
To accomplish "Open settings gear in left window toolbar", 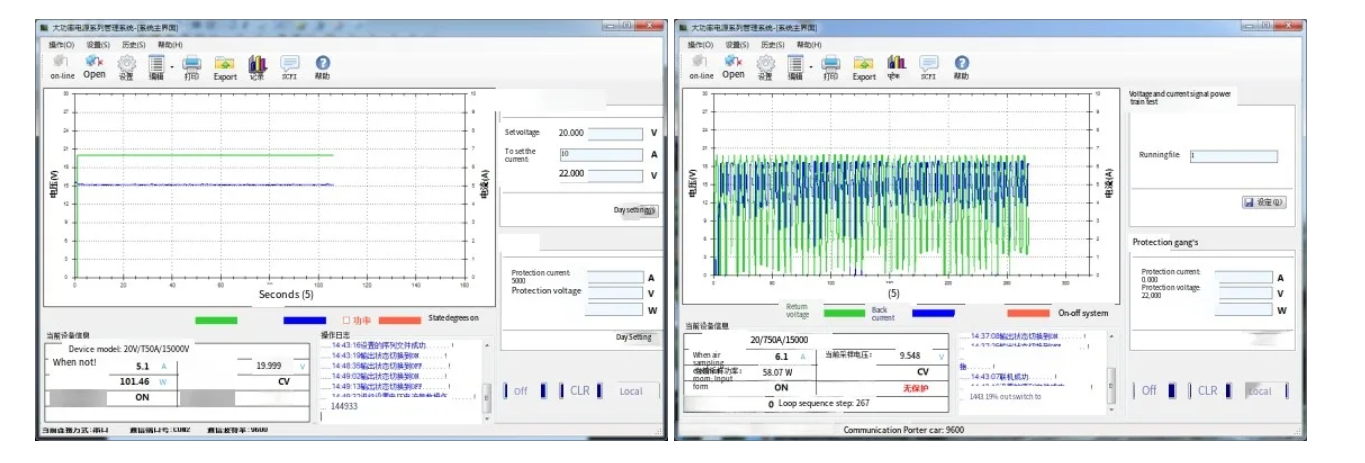I will 126,64.
